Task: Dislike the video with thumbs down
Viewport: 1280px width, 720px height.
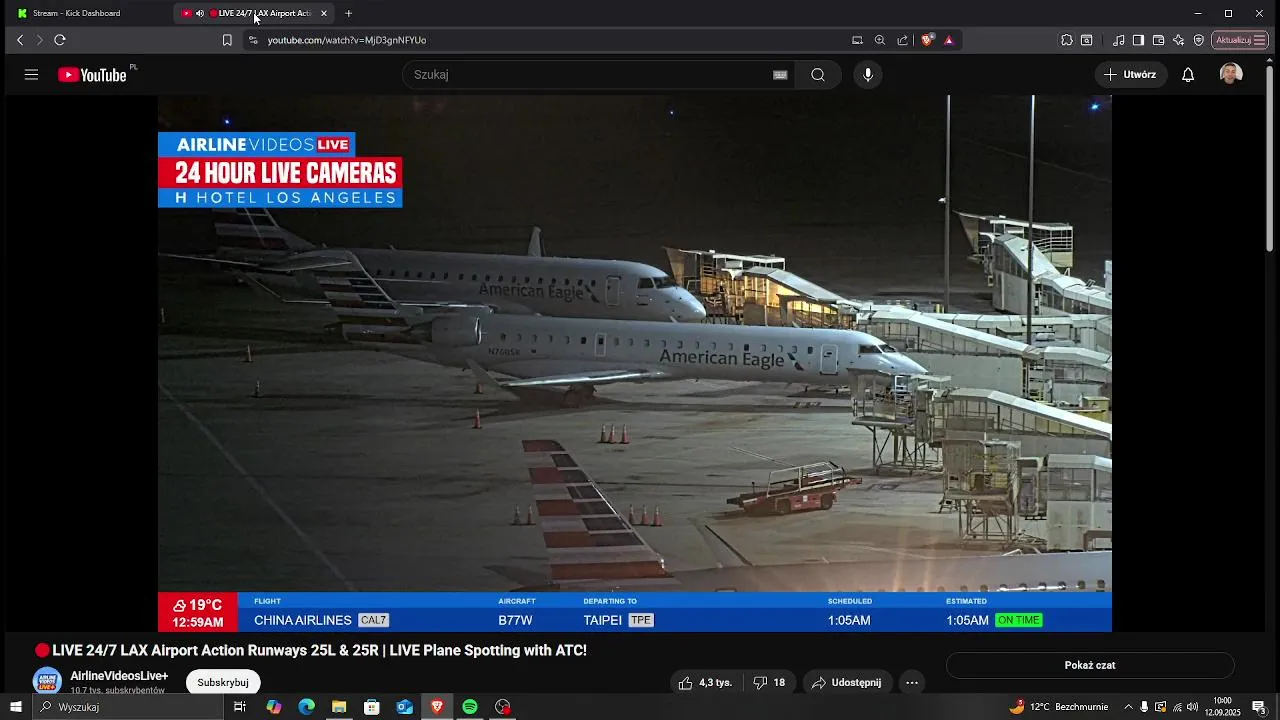Action: 769,683
